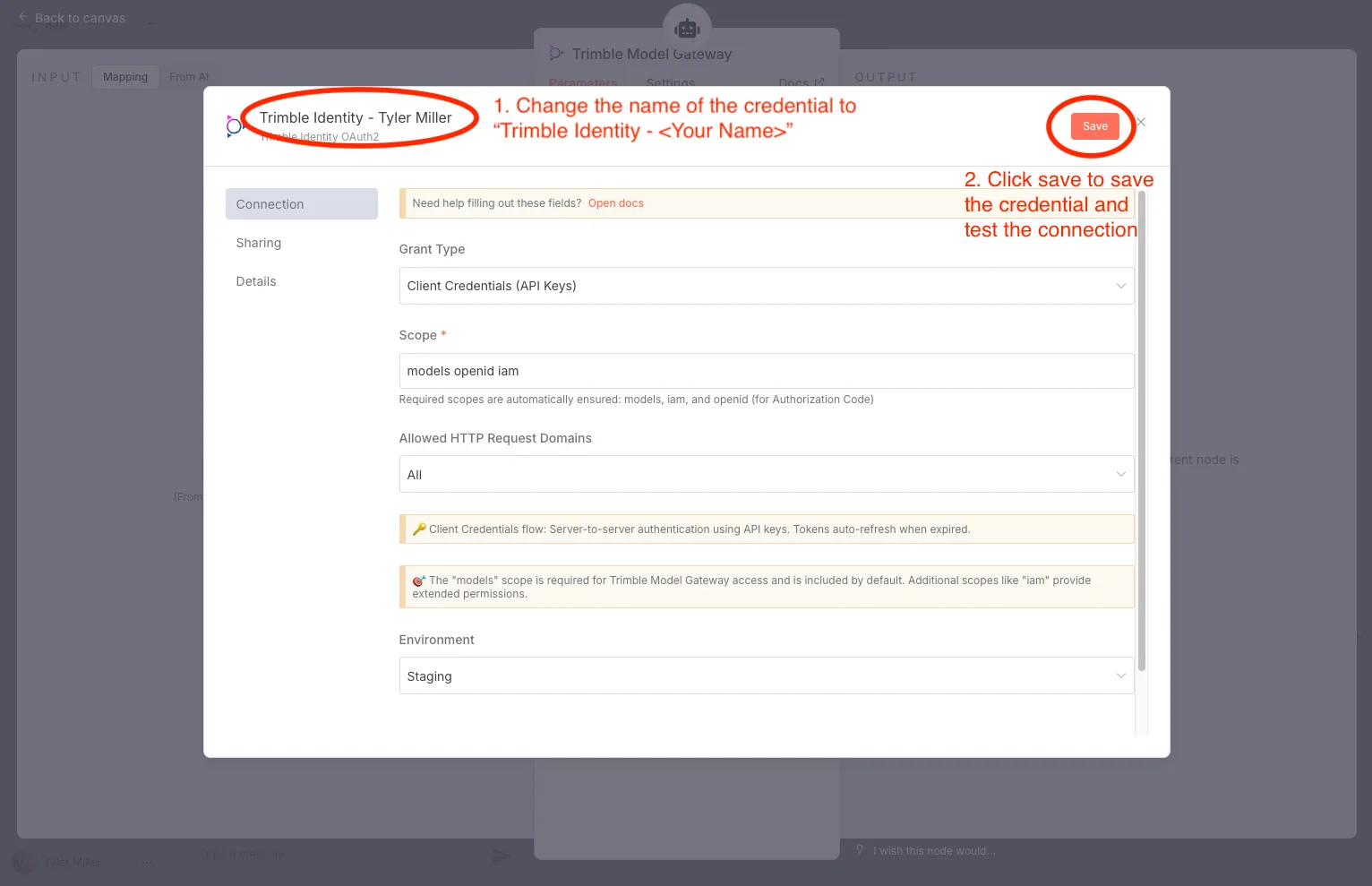Click the Client Credentials flow notice text

click(x=699, y=529)
